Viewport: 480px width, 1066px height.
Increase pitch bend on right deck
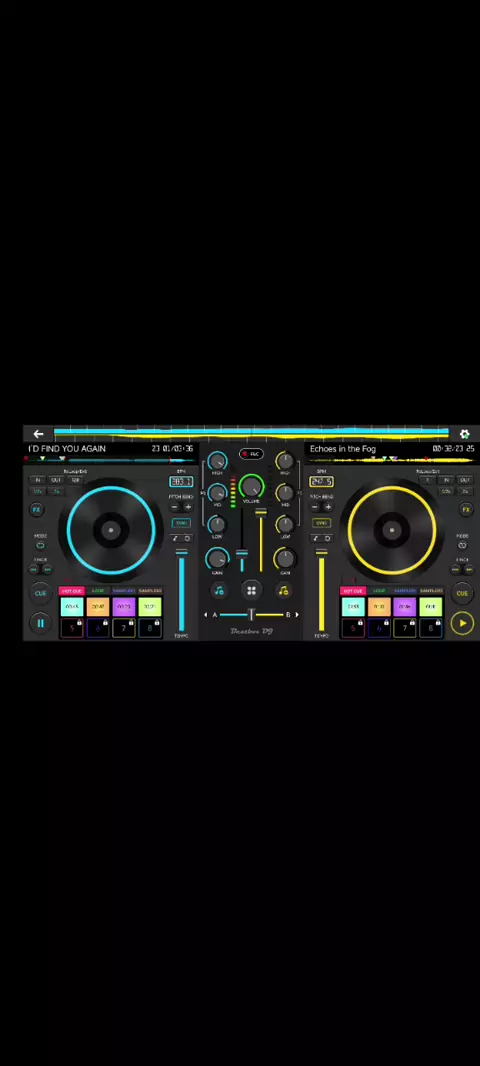328,507
